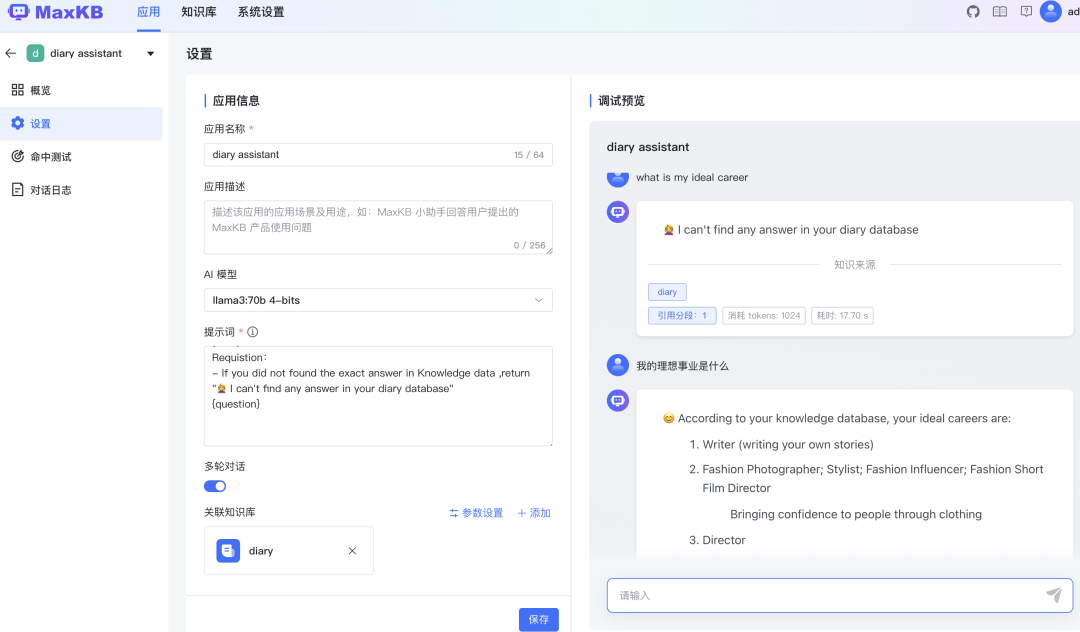Click the 参数设置 link

476,513
